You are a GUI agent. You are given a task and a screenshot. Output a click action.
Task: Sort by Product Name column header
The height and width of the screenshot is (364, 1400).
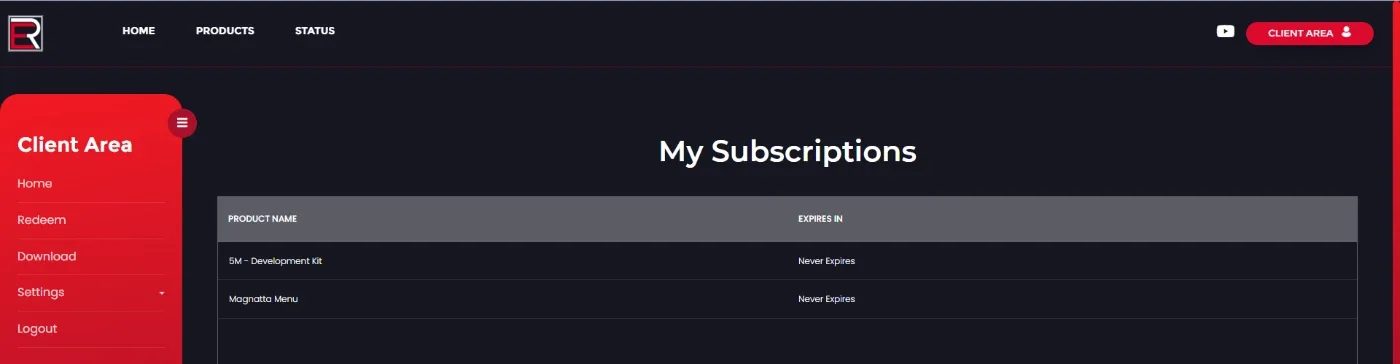[x=262, y=219]
